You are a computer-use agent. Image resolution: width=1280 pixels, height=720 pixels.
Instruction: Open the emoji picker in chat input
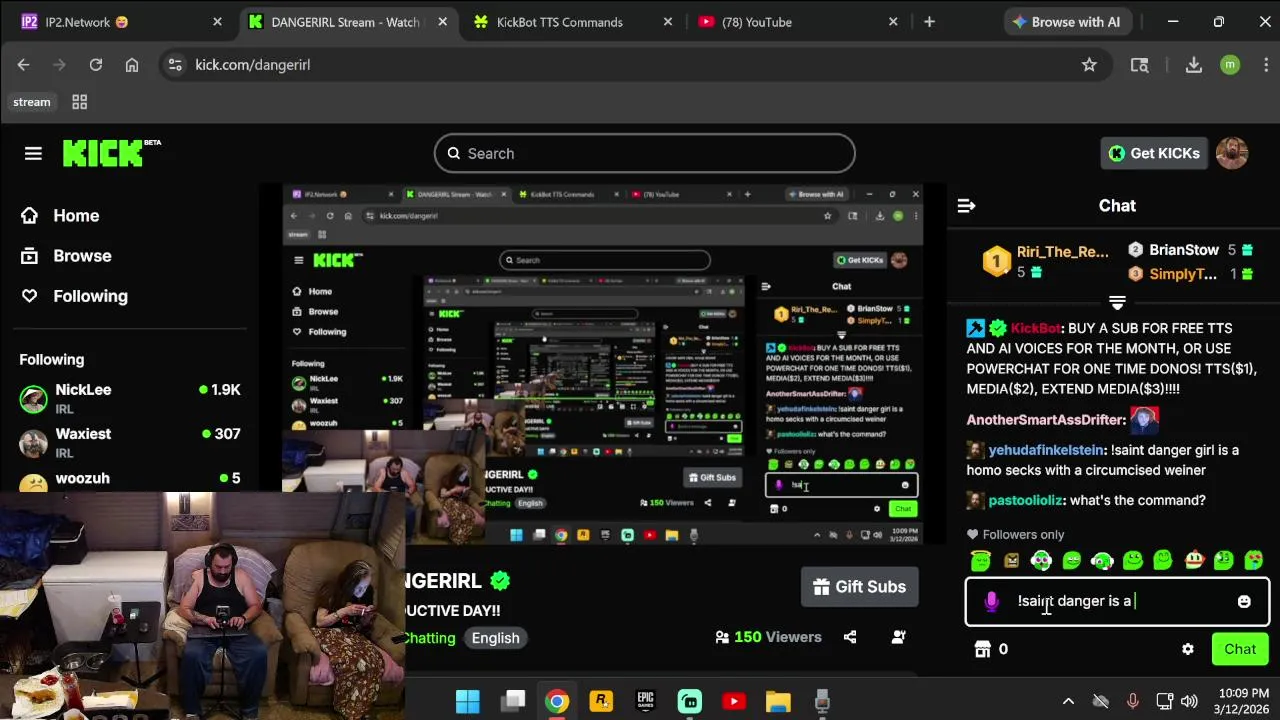click(x=1244, y=601)
